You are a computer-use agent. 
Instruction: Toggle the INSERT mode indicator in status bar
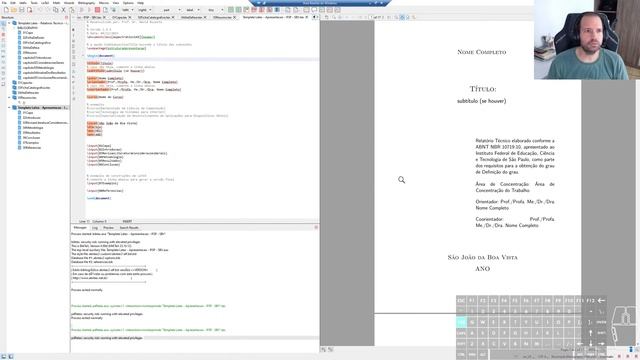(x=127, y=221)
